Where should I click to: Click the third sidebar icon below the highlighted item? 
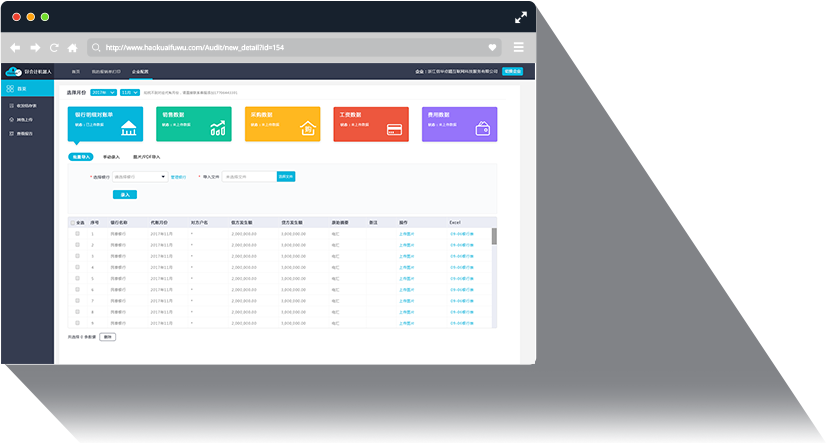coord(12,134)
